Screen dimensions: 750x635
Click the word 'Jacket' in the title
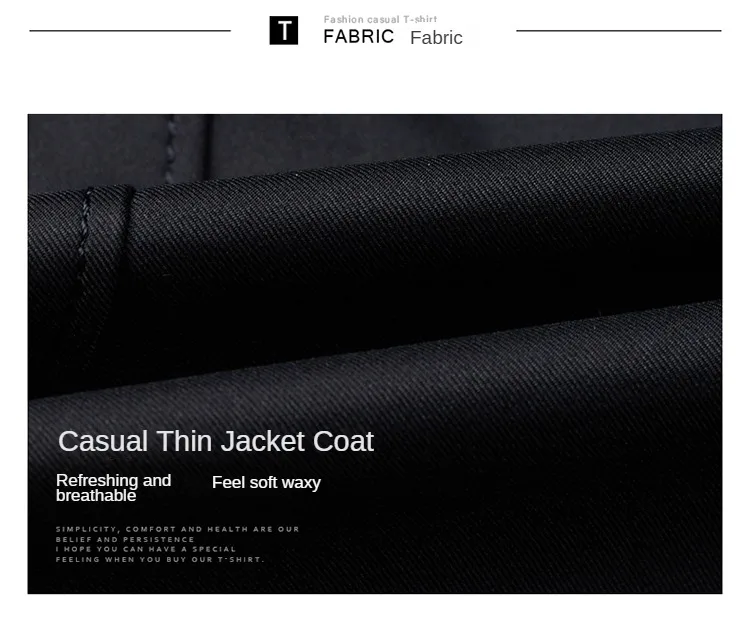click(263, 441)
